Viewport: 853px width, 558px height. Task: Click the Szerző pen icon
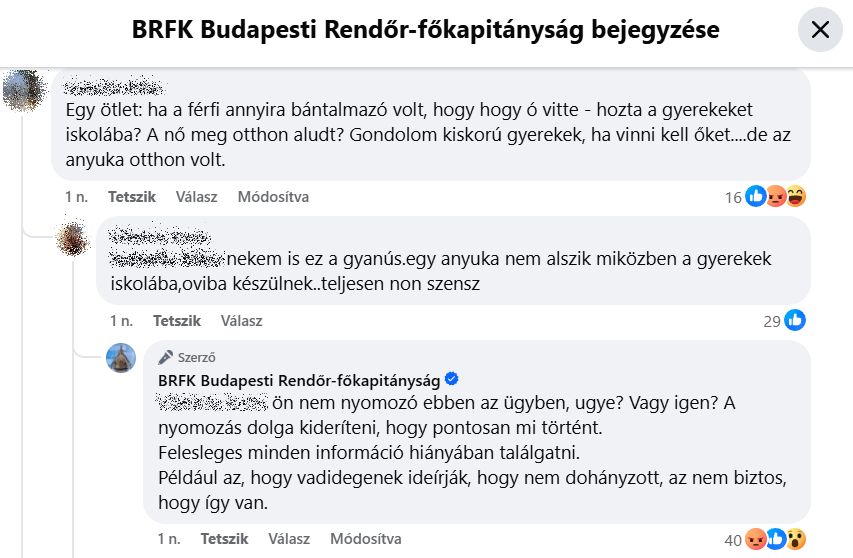point(165,357)
